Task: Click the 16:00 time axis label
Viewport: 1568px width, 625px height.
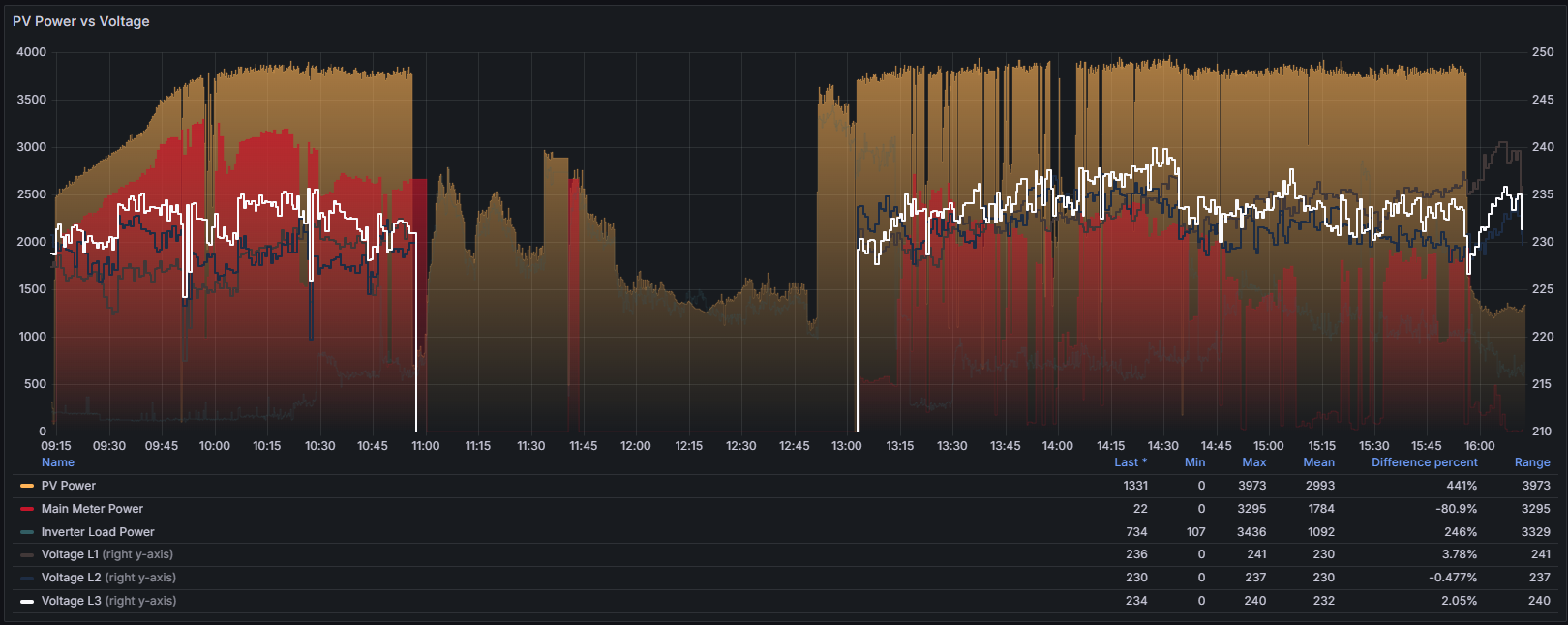Action: [x=1480, y=446]
